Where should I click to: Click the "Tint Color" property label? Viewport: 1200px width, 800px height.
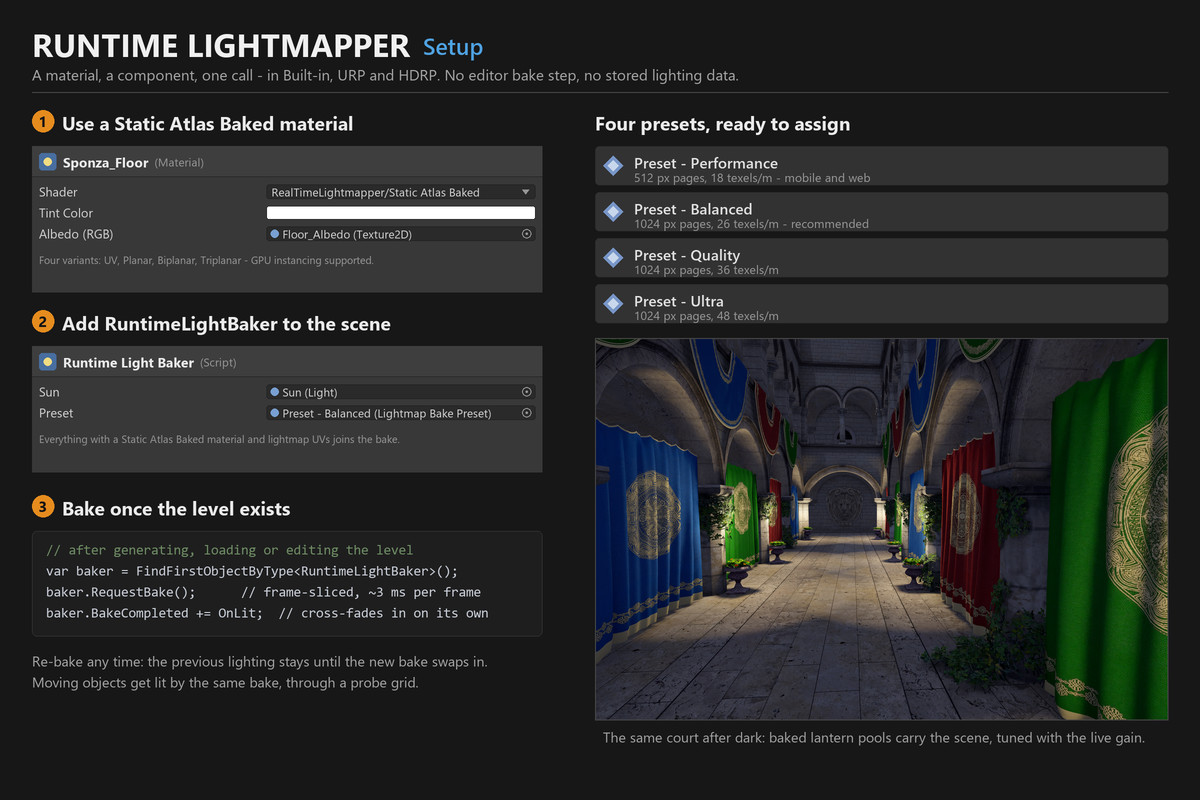coord(66,213)
